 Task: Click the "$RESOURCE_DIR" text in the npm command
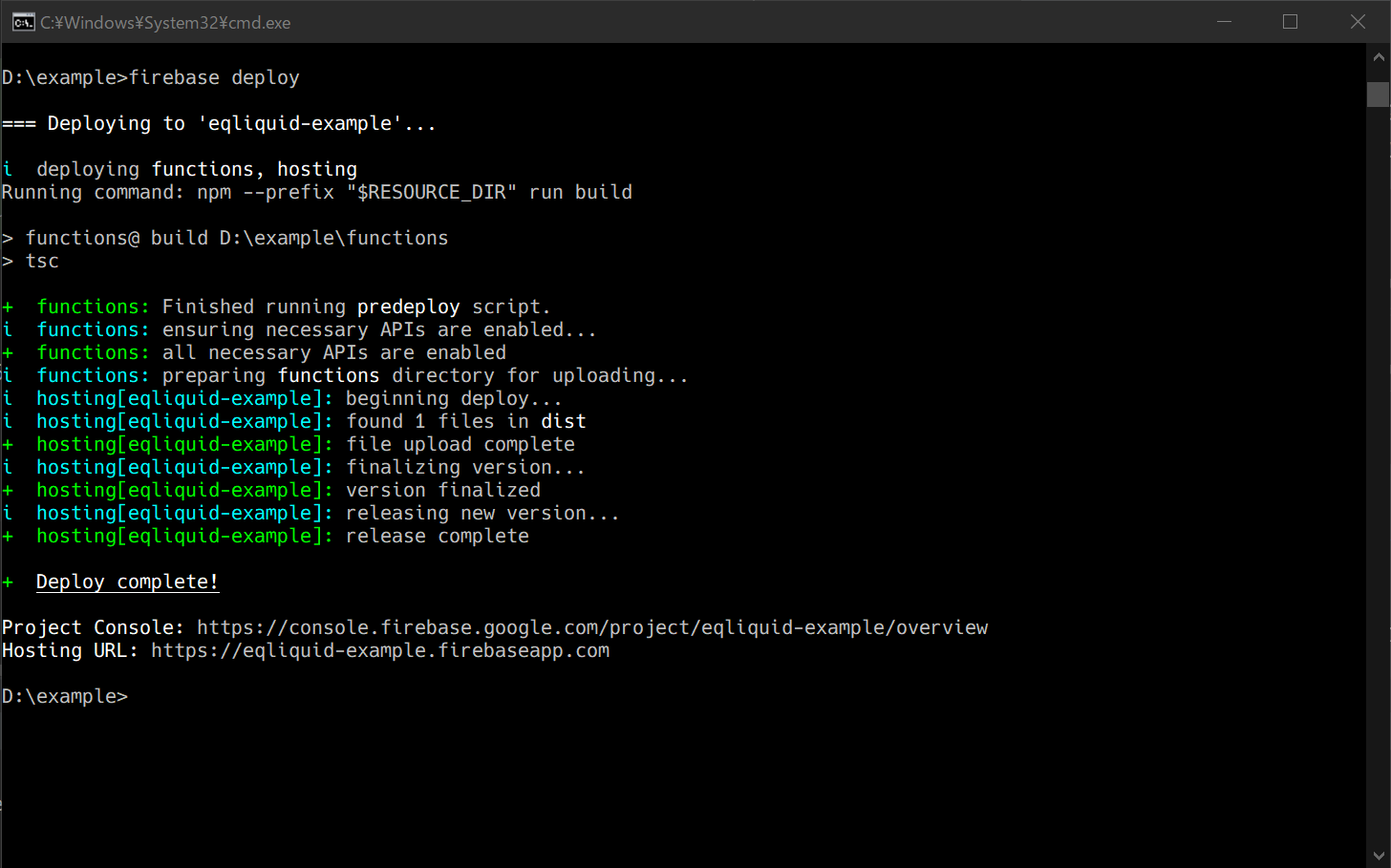click(x=431, y=192)
